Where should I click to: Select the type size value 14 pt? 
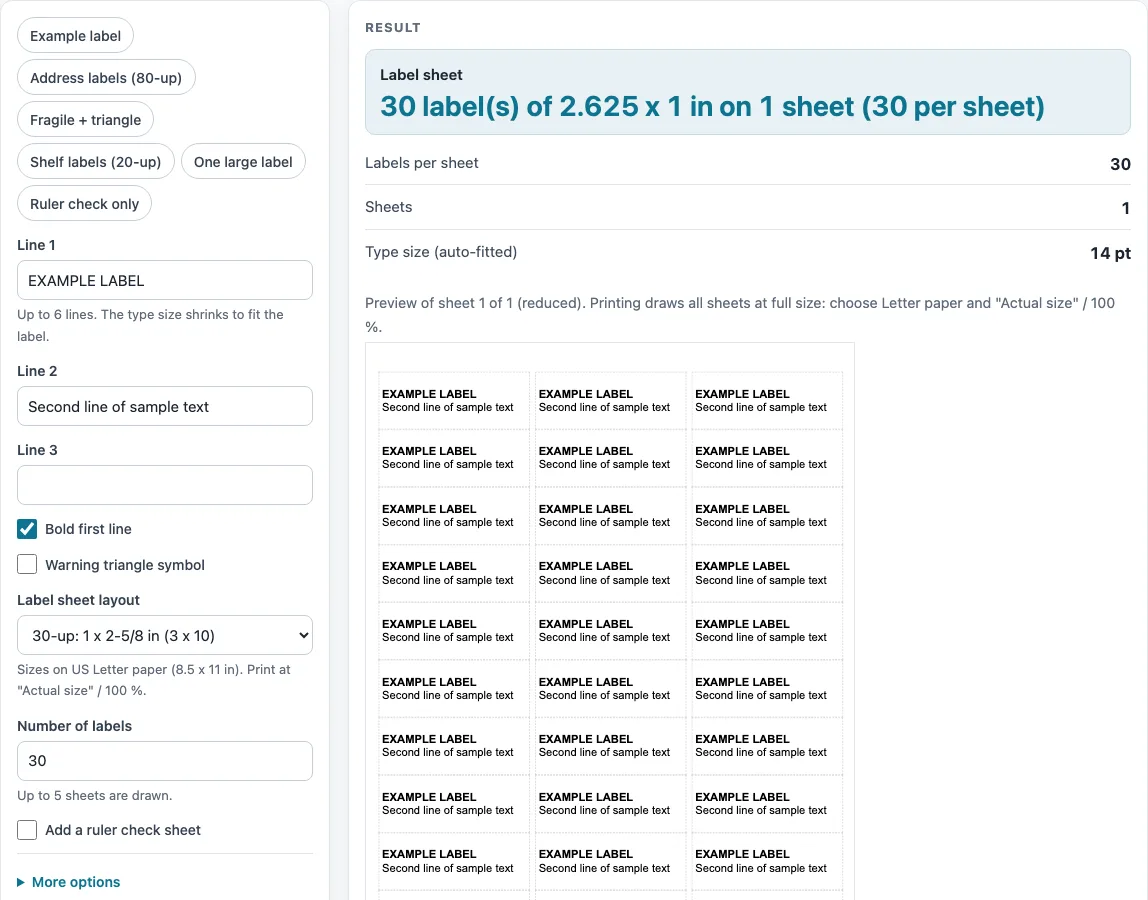1110,253
